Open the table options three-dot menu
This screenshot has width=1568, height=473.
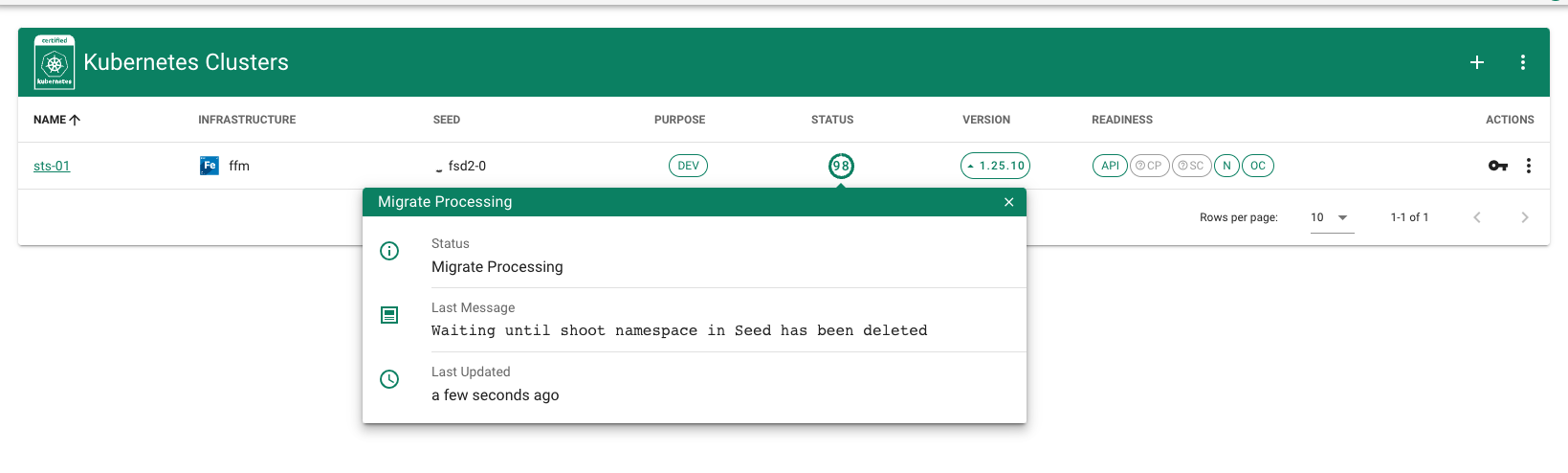[1522, 62]
